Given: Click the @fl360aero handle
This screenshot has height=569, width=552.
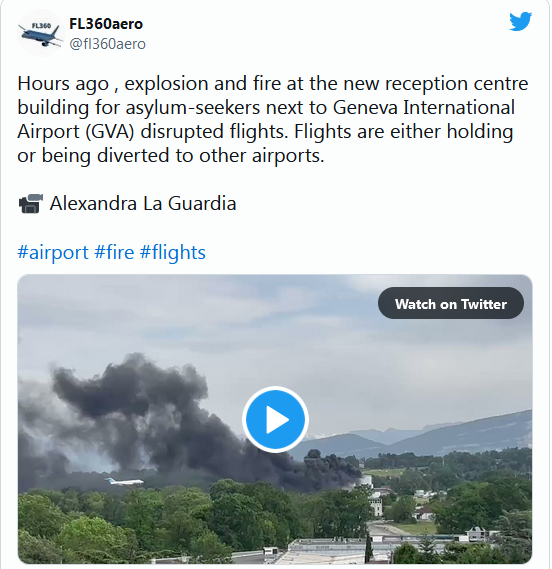Looking at the screenshot, I should [107, 44].
